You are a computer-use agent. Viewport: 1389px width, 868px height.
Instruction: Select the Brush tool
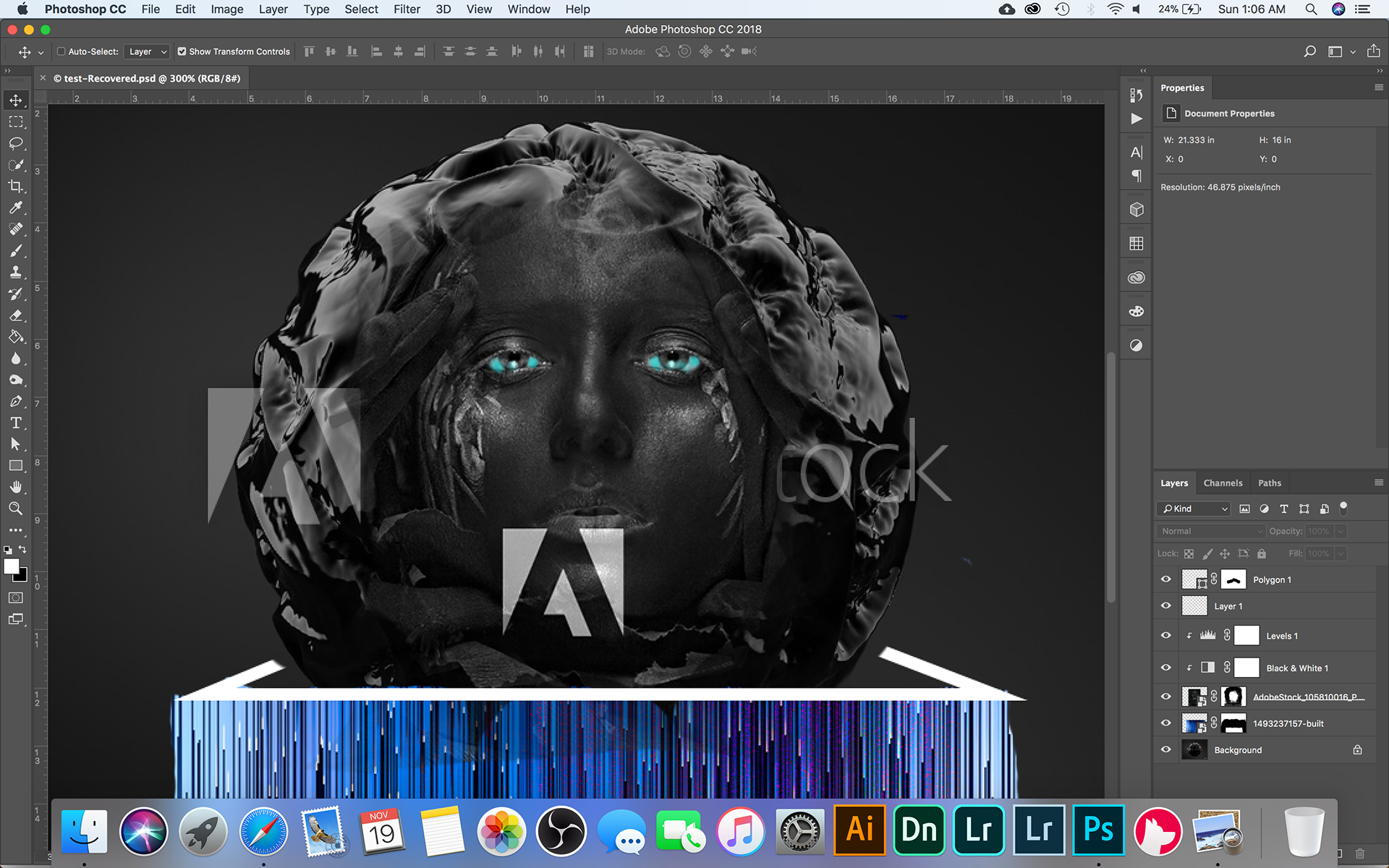tap(16, 251)
